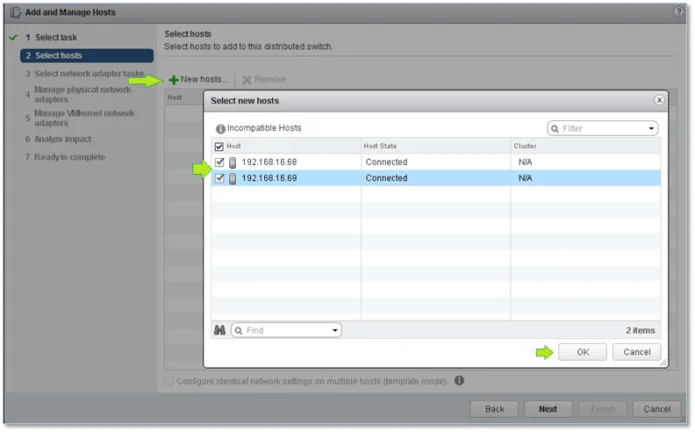Open the Filter dropdown arrow
The image size is (695, 432).
pos(651,129)
